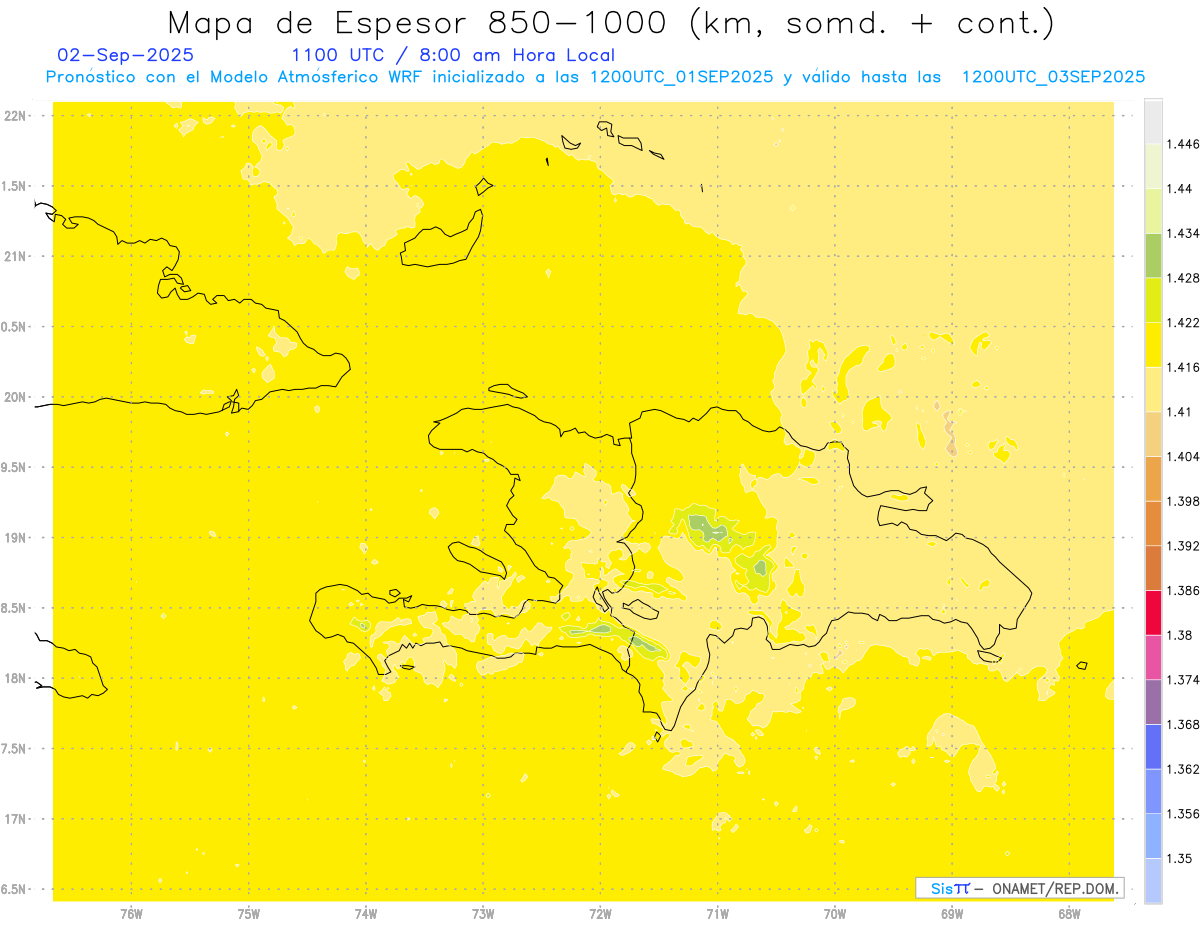Click the colorbar value 1.434
This screenshot has height=927, width=1200.
[x=1184, y=233]
